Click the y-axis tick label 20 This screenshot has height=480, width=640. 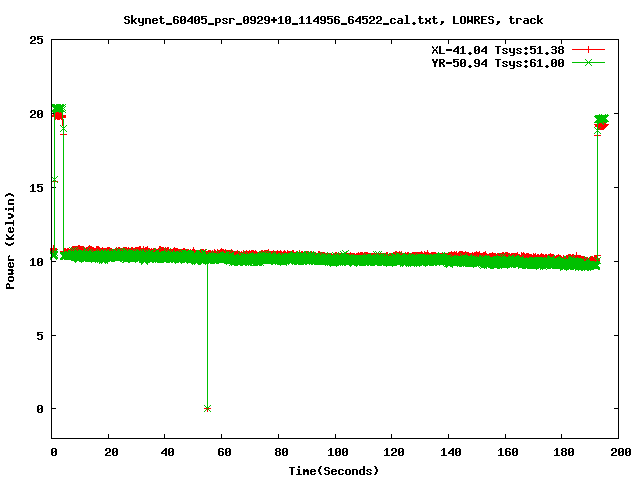(x=36, y=114)
